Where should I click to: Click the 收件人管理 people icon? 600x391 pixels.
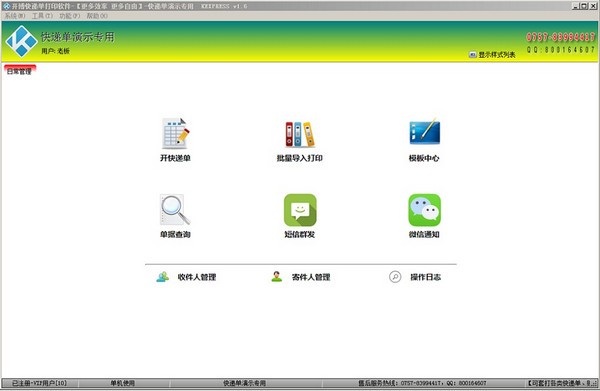click(x=163, y=277)
